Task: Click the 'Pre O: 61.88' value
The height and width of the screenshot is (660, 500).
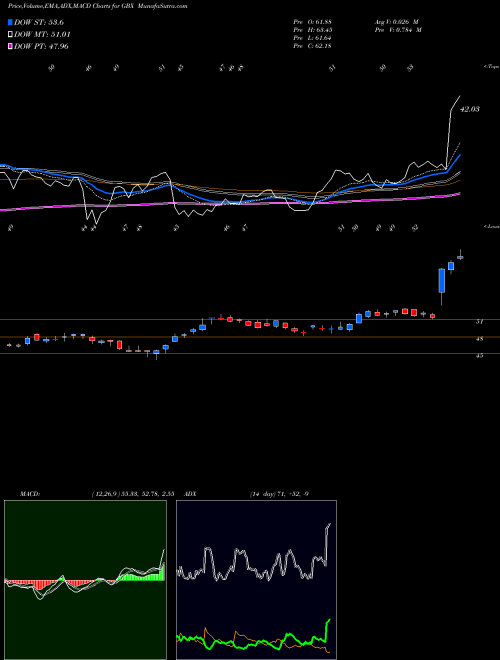Action: (x=312, y=22)
